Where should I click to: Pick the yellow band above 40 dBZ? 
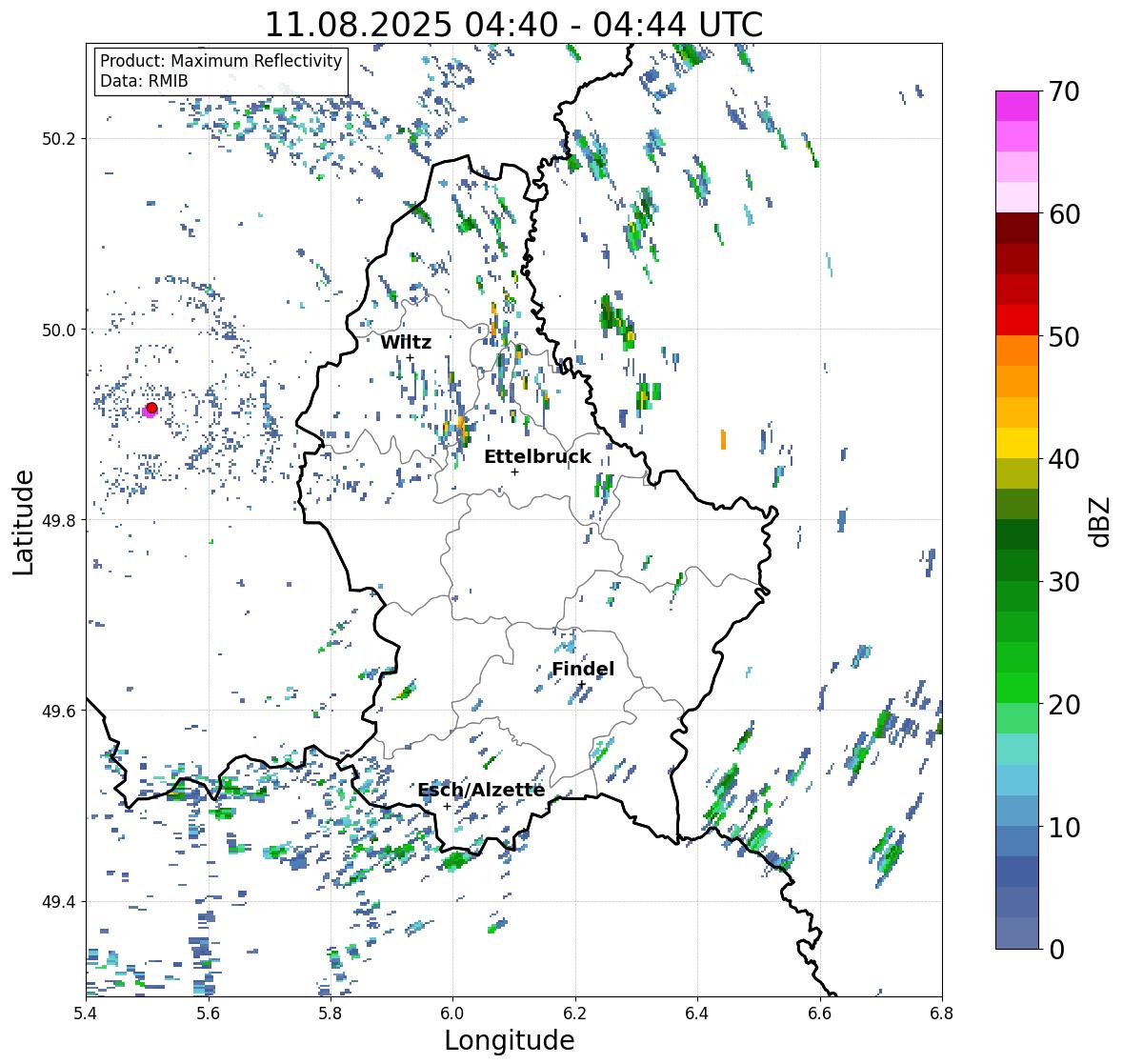pos(1017,443)
